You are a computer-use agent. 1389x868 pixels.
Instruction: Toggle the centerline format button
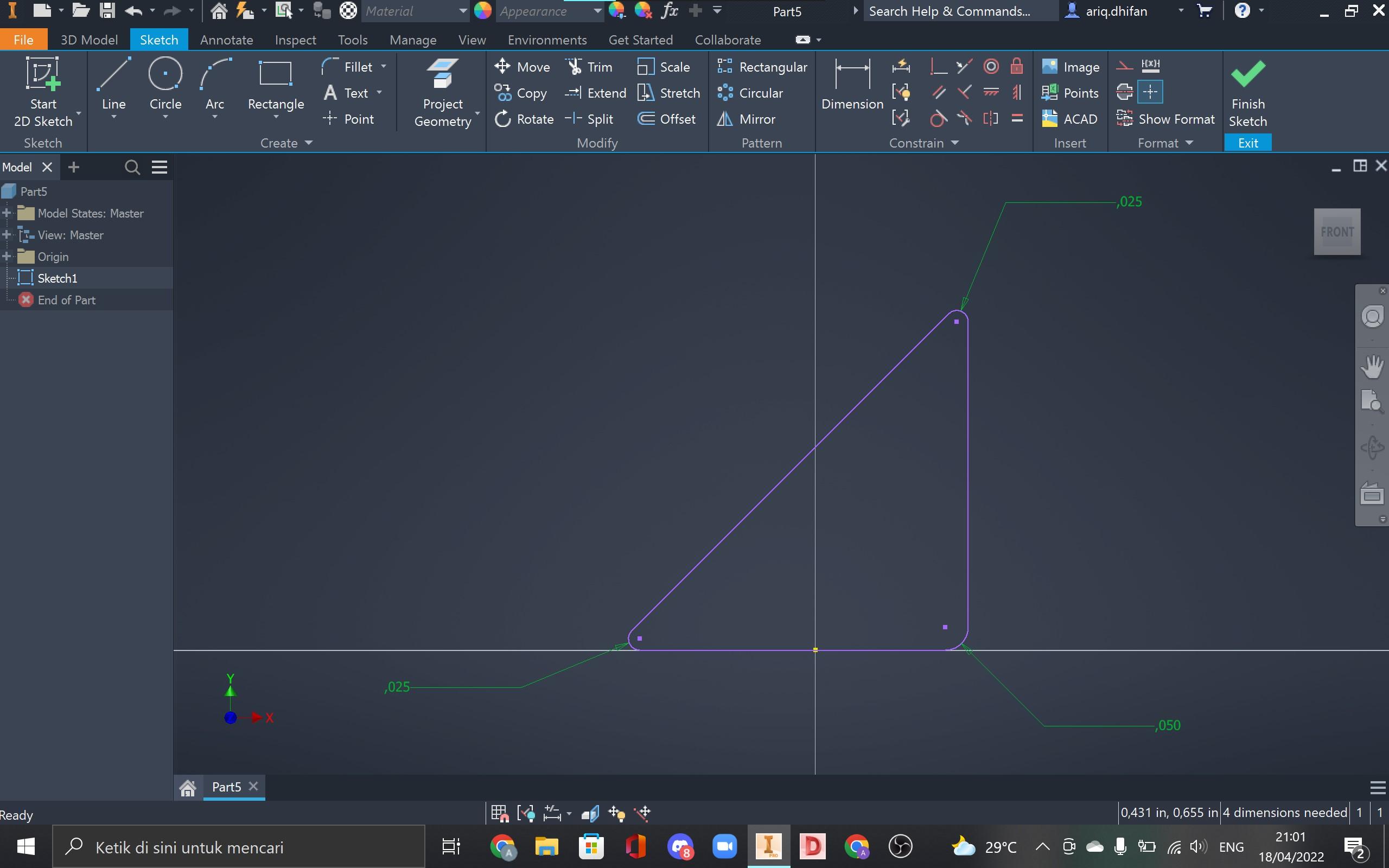pos(1124,92)
